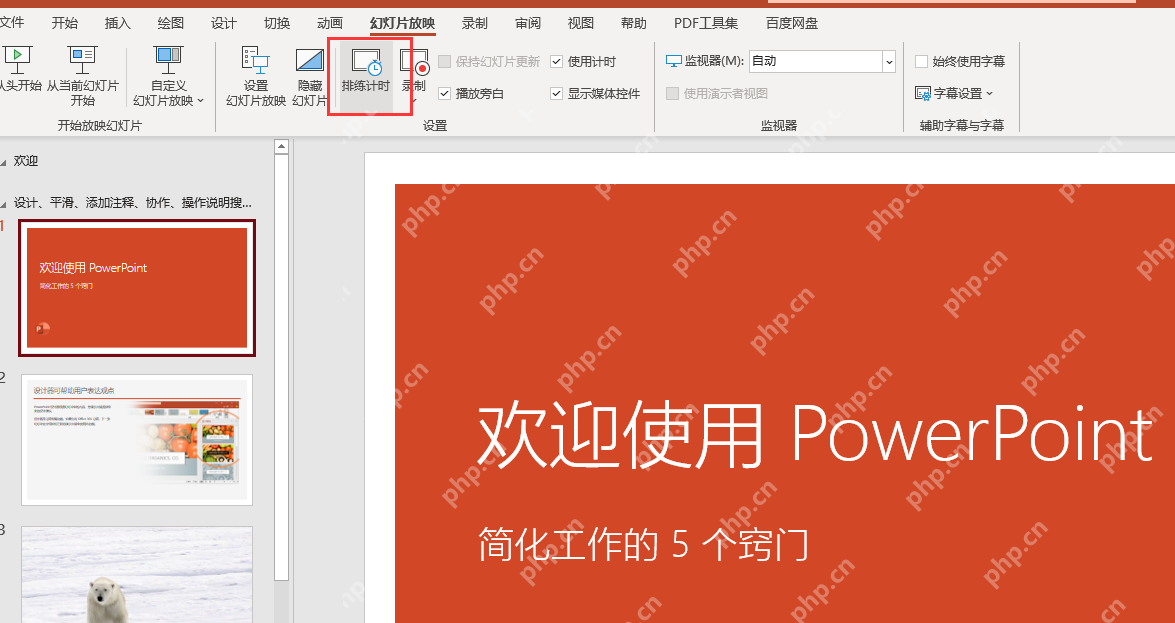
Task: Switch to the 视图 tab
Action: (581, 23)
